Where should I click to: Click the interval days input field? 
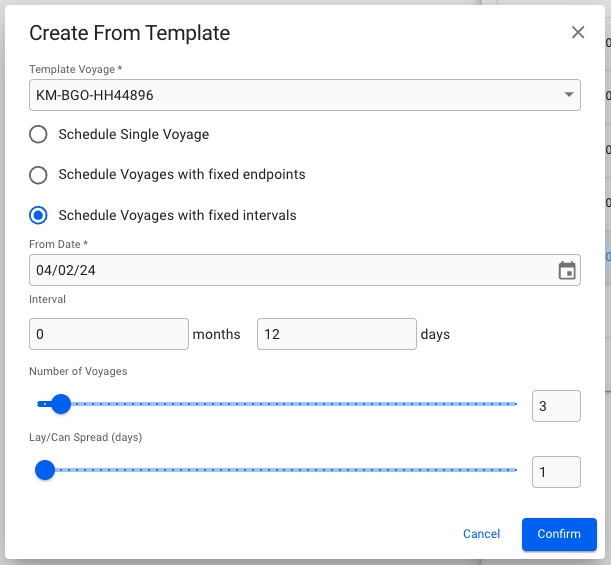coord(336,334)
